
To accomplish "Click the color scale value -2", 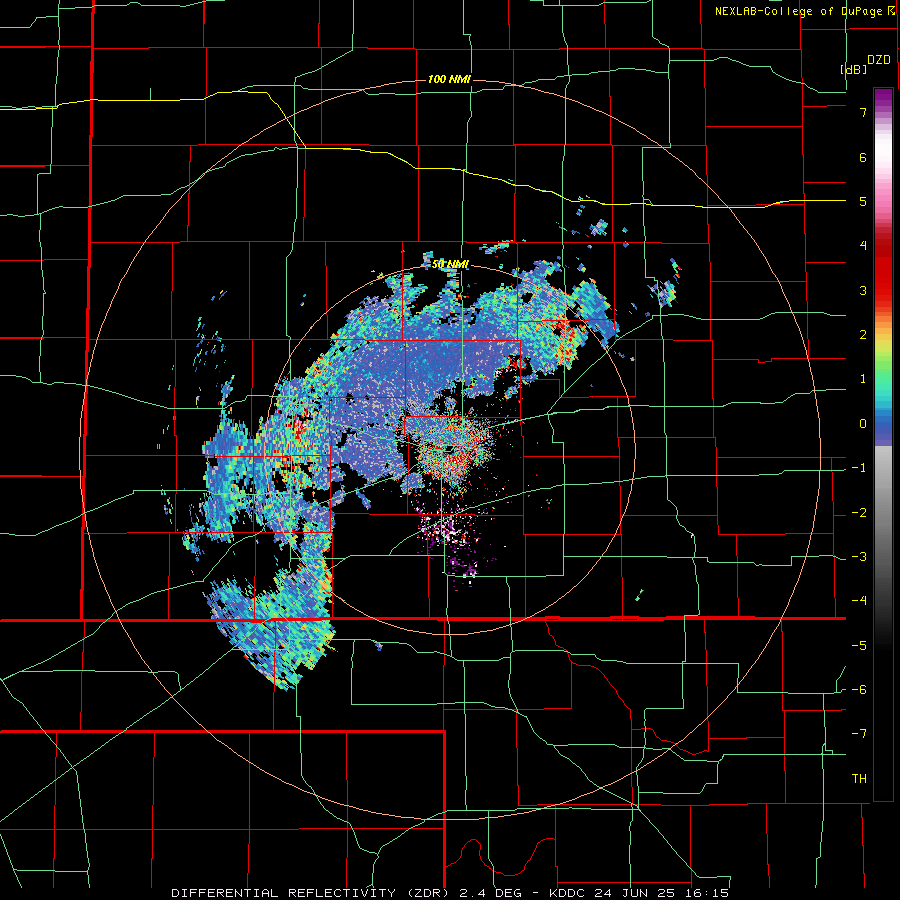I will (x=859, y=513).
